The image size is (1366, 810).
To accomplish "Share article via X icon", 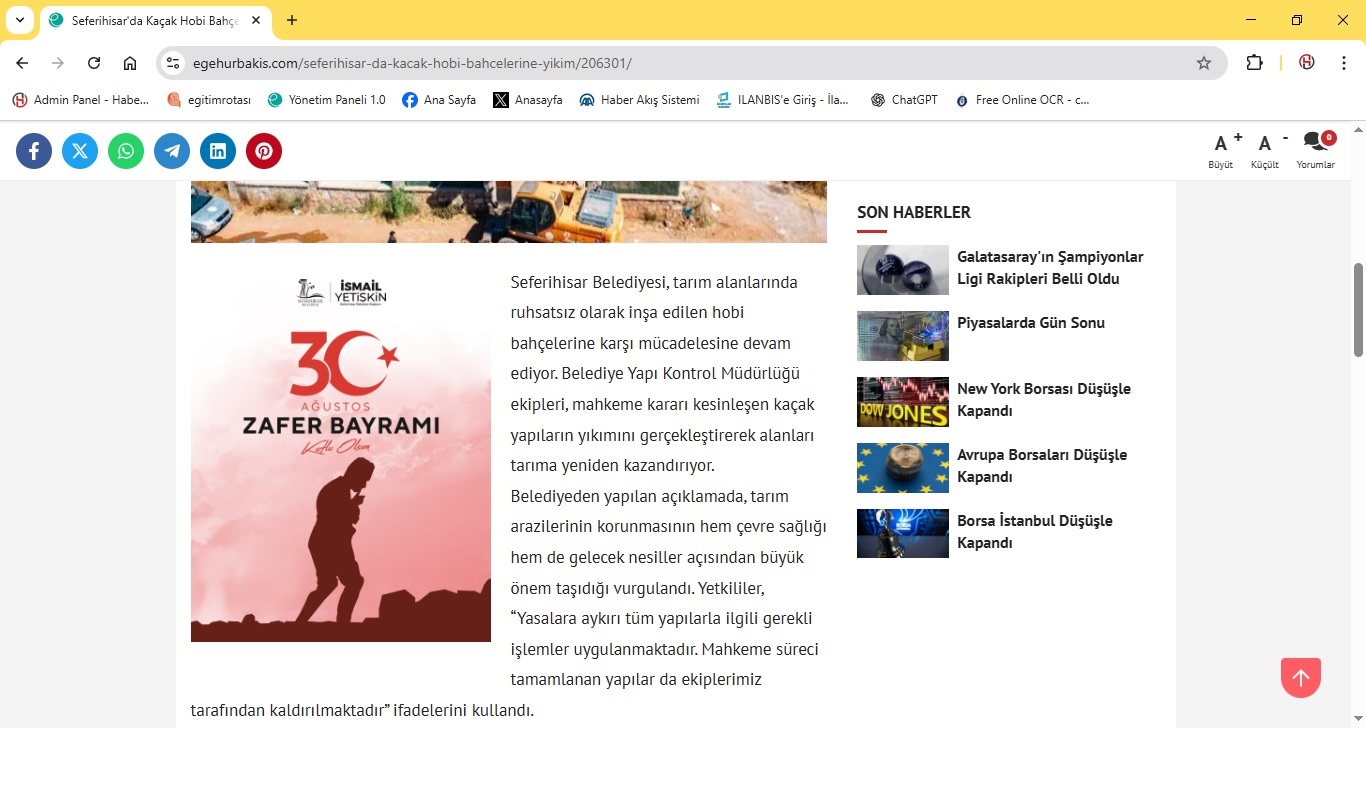I will click(x=80, y=151).
